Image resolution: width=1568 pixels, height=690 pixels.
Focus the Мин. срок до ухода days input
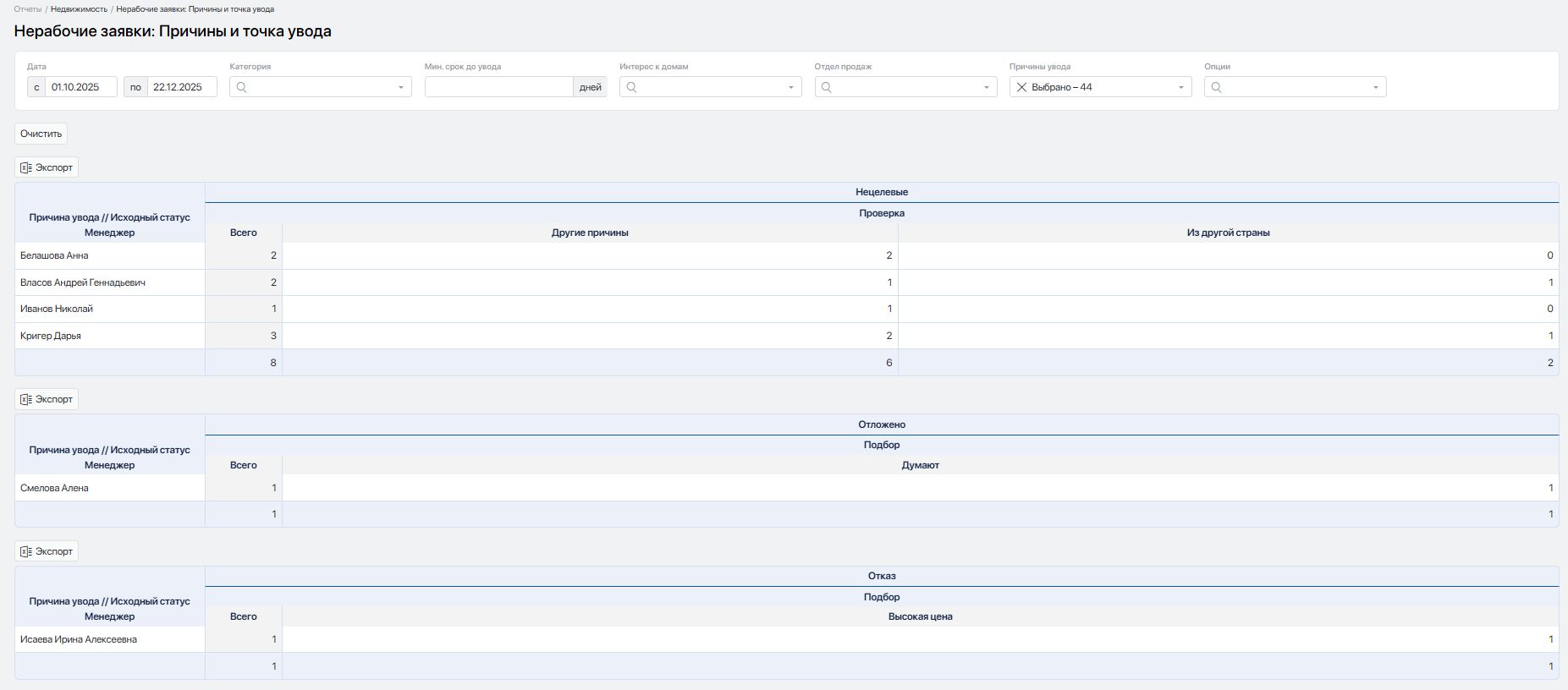pos(498,87)
